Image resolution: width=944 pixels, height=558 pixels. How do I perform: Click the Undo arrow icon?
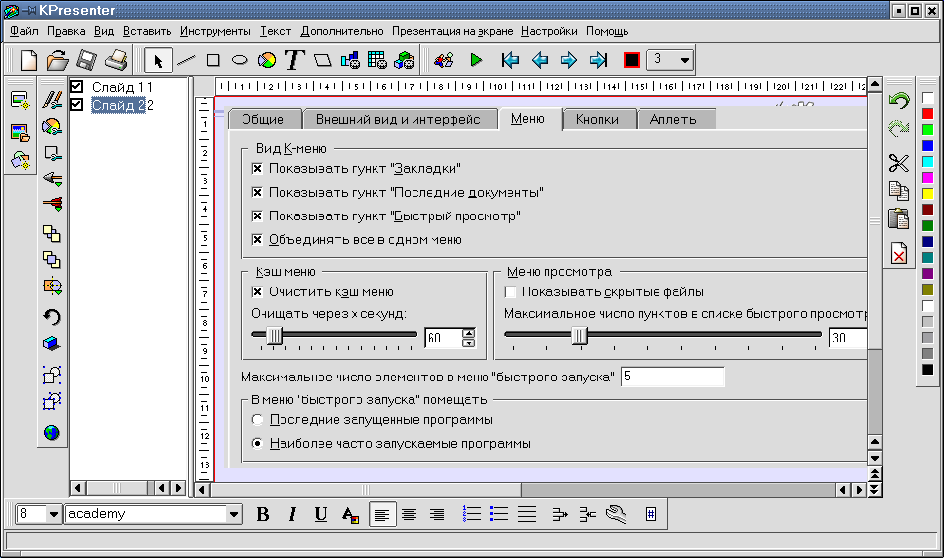[898, 101]
